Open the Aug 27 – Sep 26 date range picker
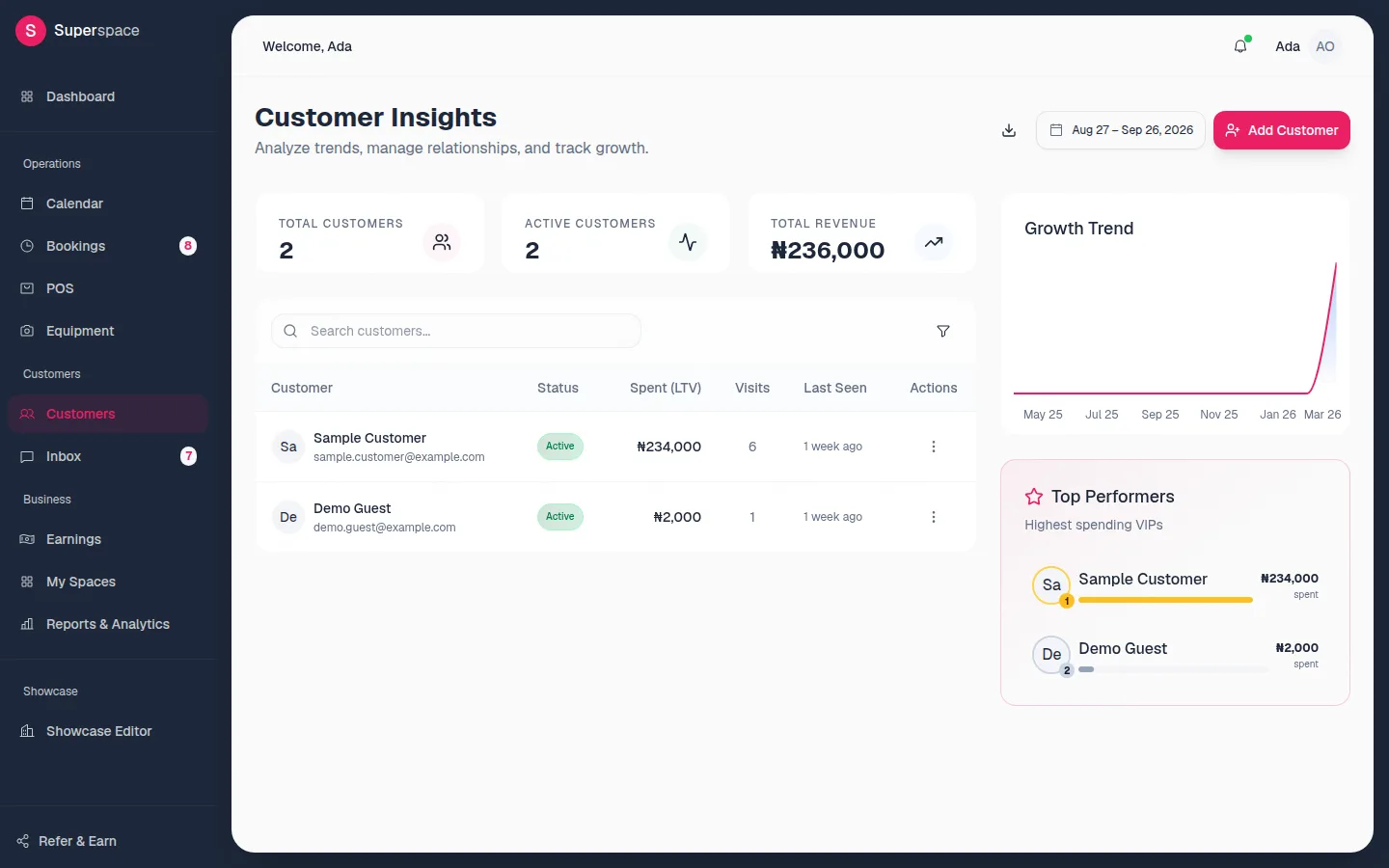 tap(1121, 130)
